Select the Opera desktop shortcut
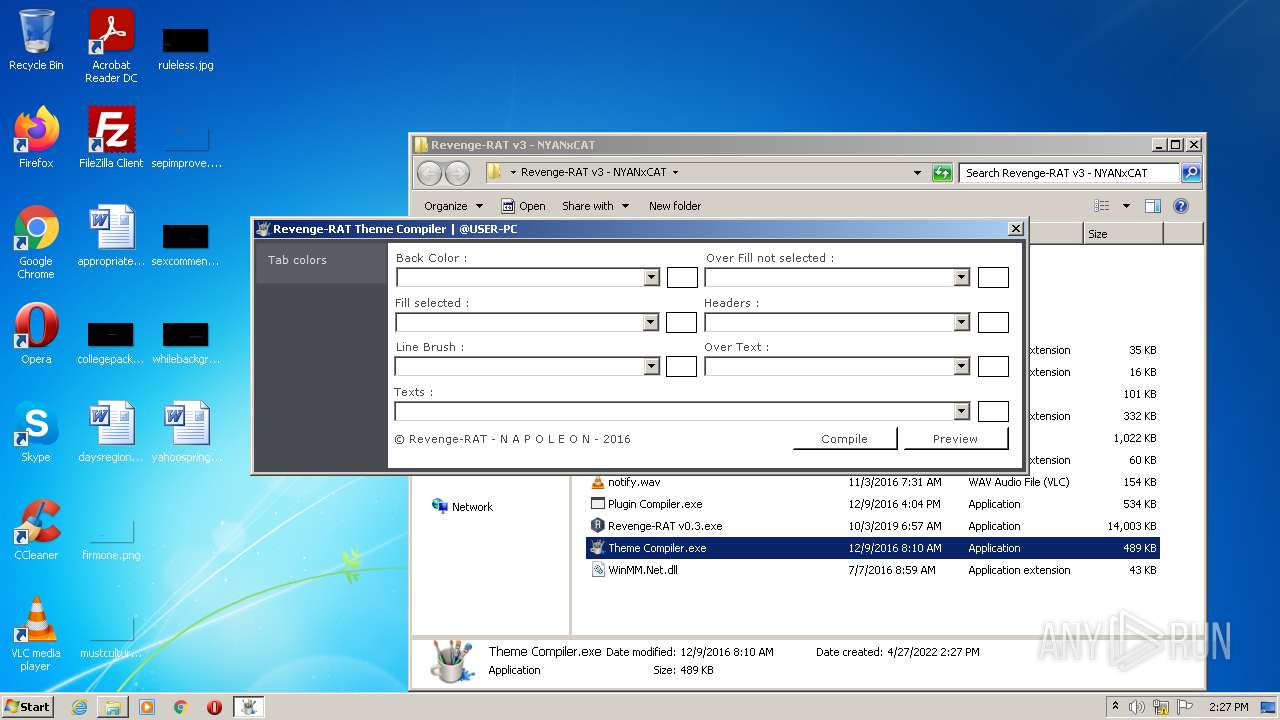Image resolution: width=1280 pixels, height=720 pixels. pyautogui.click(x=36, y=334)
